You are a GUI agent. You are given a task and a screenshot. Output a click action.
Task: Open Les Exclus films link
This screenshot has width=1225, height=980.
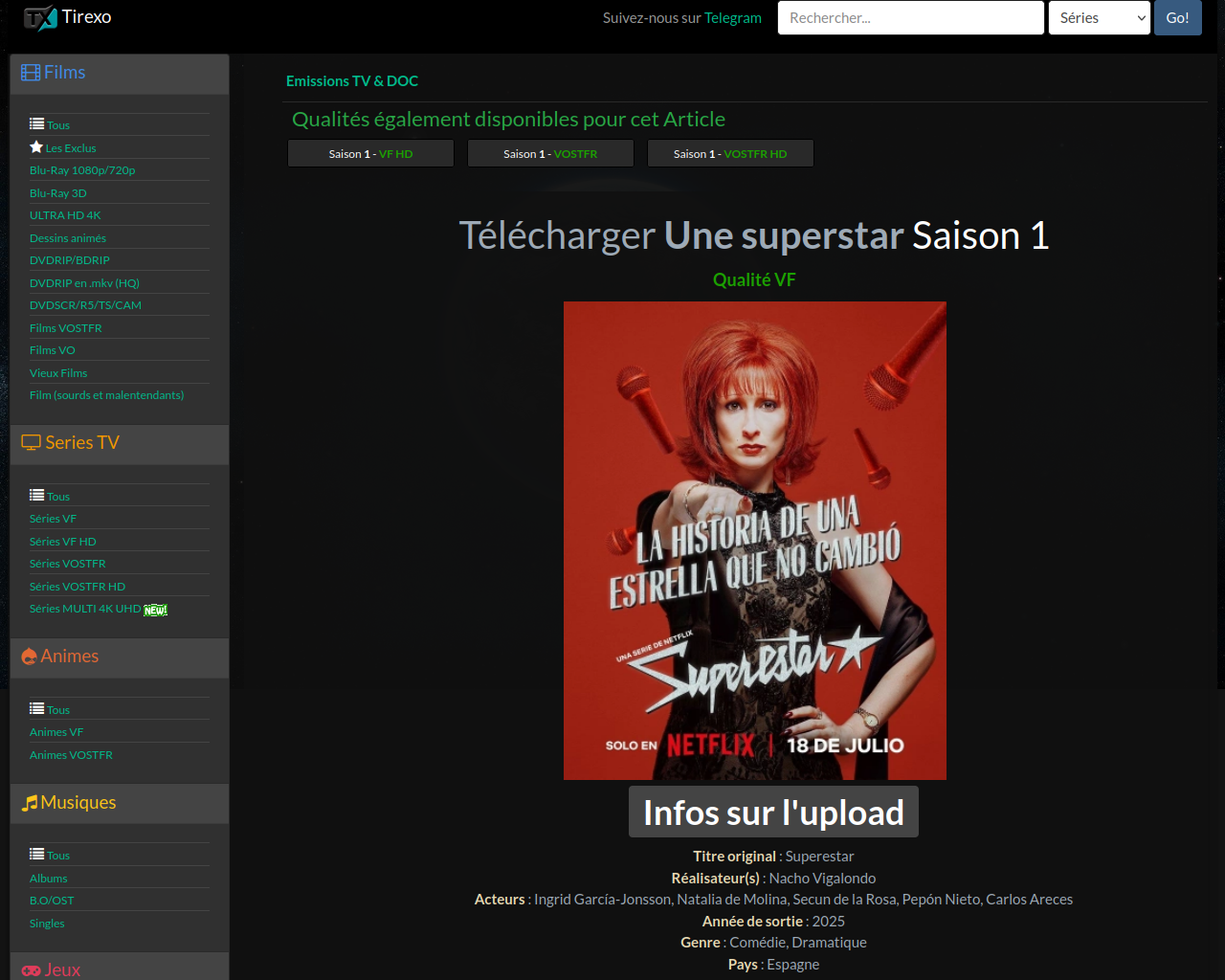[x=71, y=148]
